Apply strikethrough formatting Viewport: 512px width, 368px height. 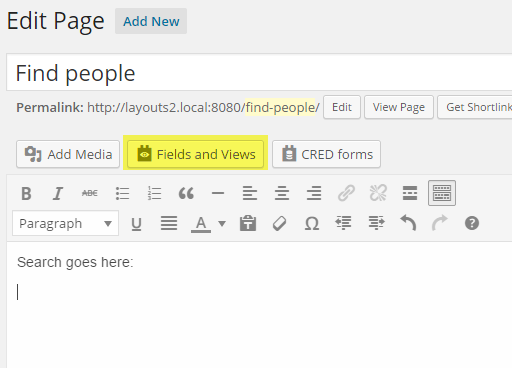point(90,193)
